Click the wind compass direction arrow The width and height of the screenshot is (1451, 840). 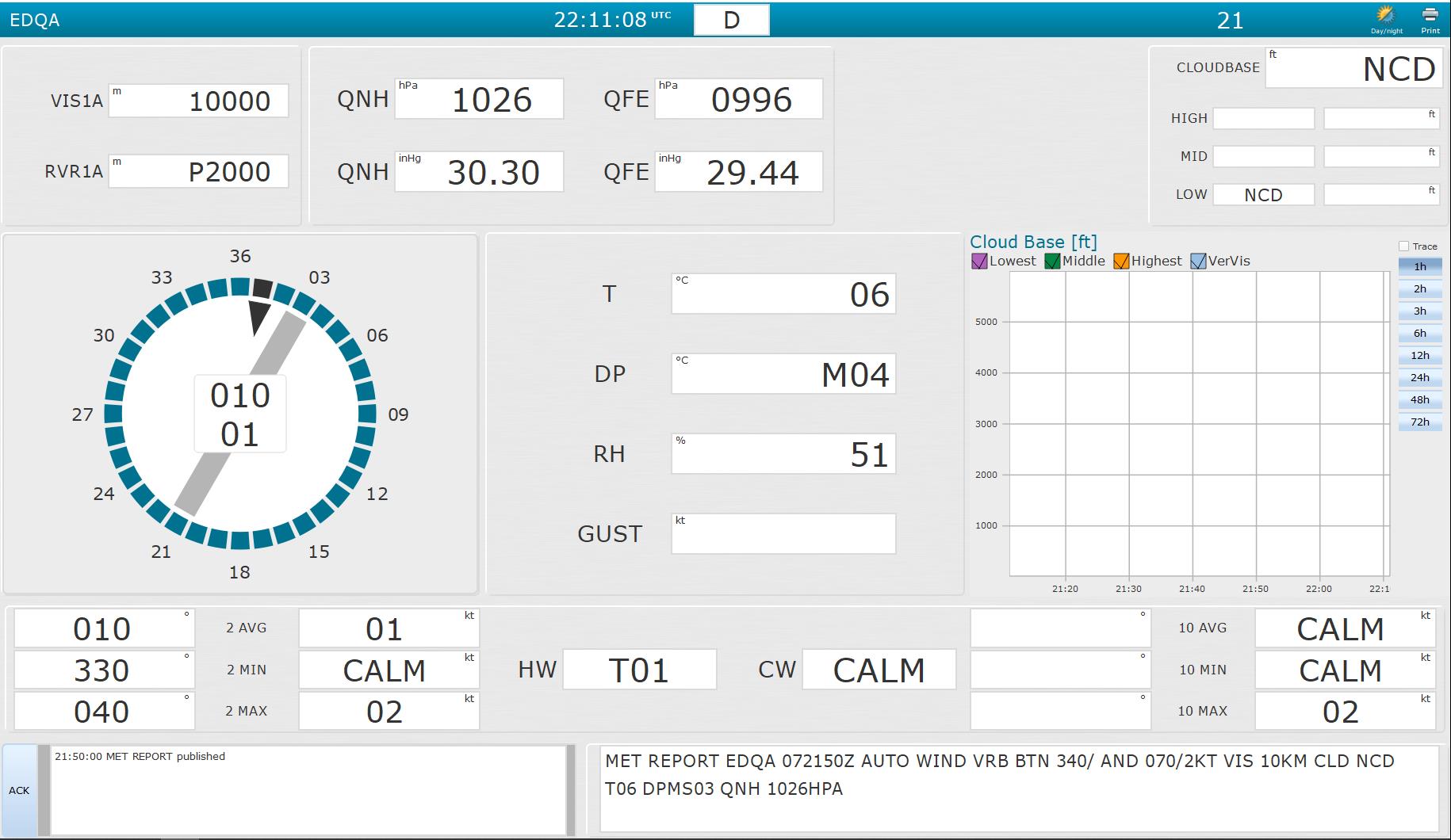click(259, 316)
